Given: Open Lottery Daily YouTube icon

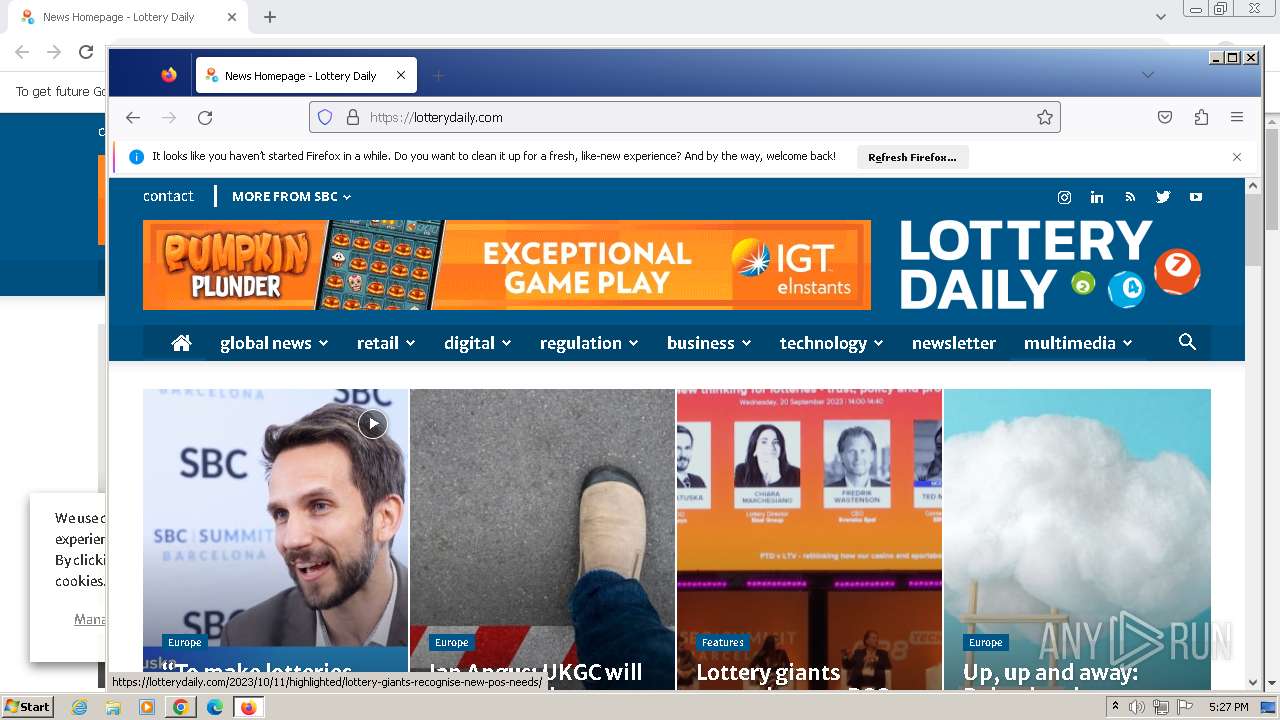Looking at the screenshot, I should (1196, 197).
